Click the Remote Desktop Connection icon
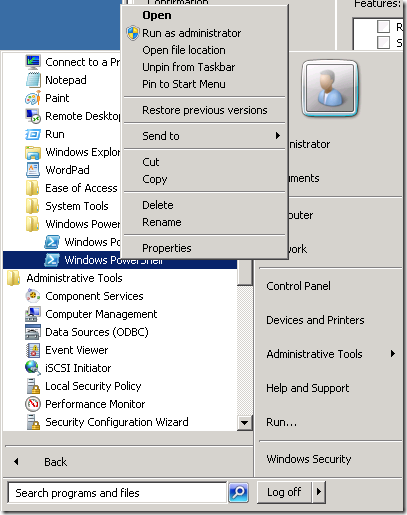407x515 pixels. pyautogui.click(x=33, y=116)
